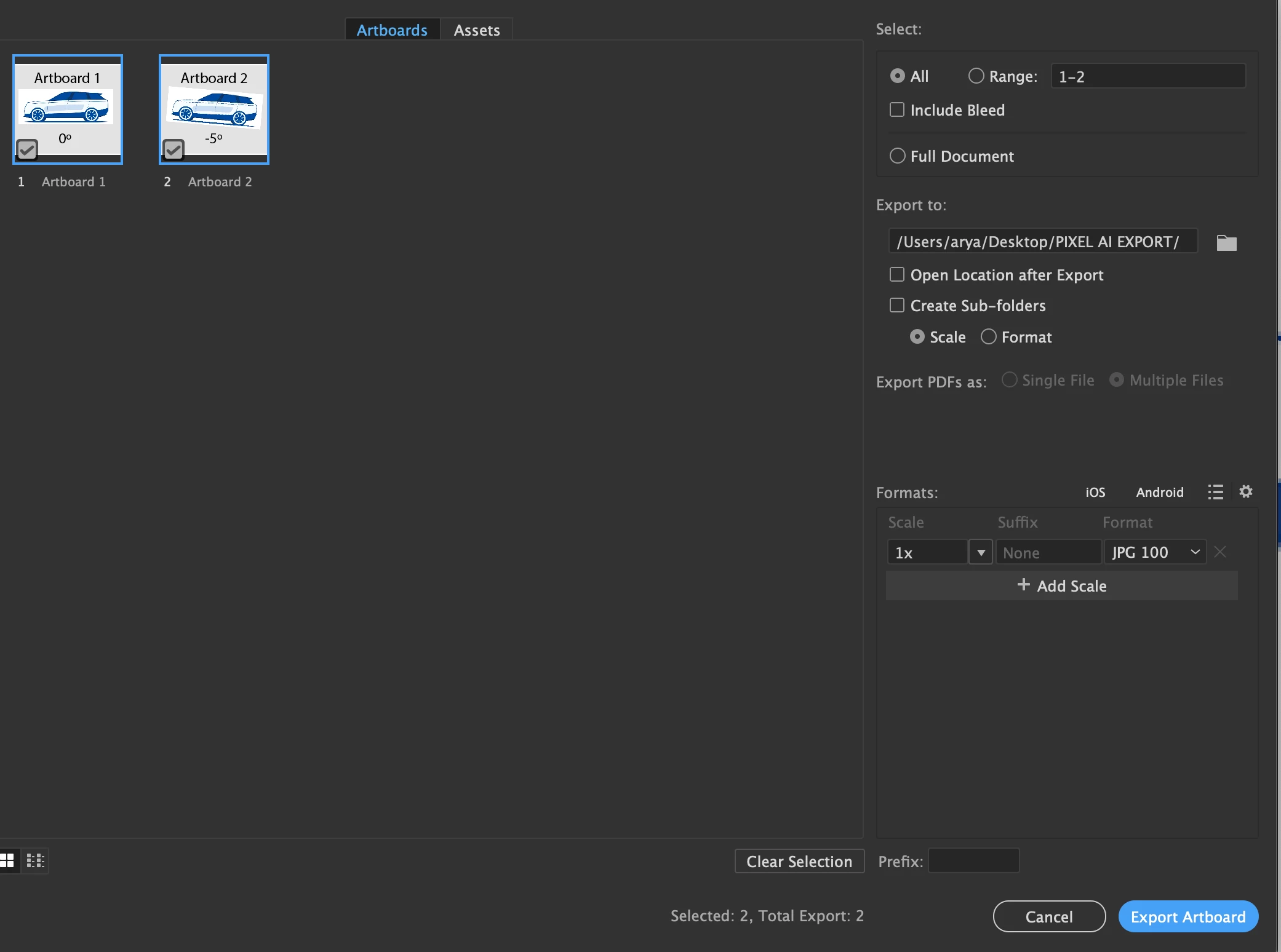Open the formats settings gear icon
Screen dimensions: 1281x952
tap(1245, 491)
